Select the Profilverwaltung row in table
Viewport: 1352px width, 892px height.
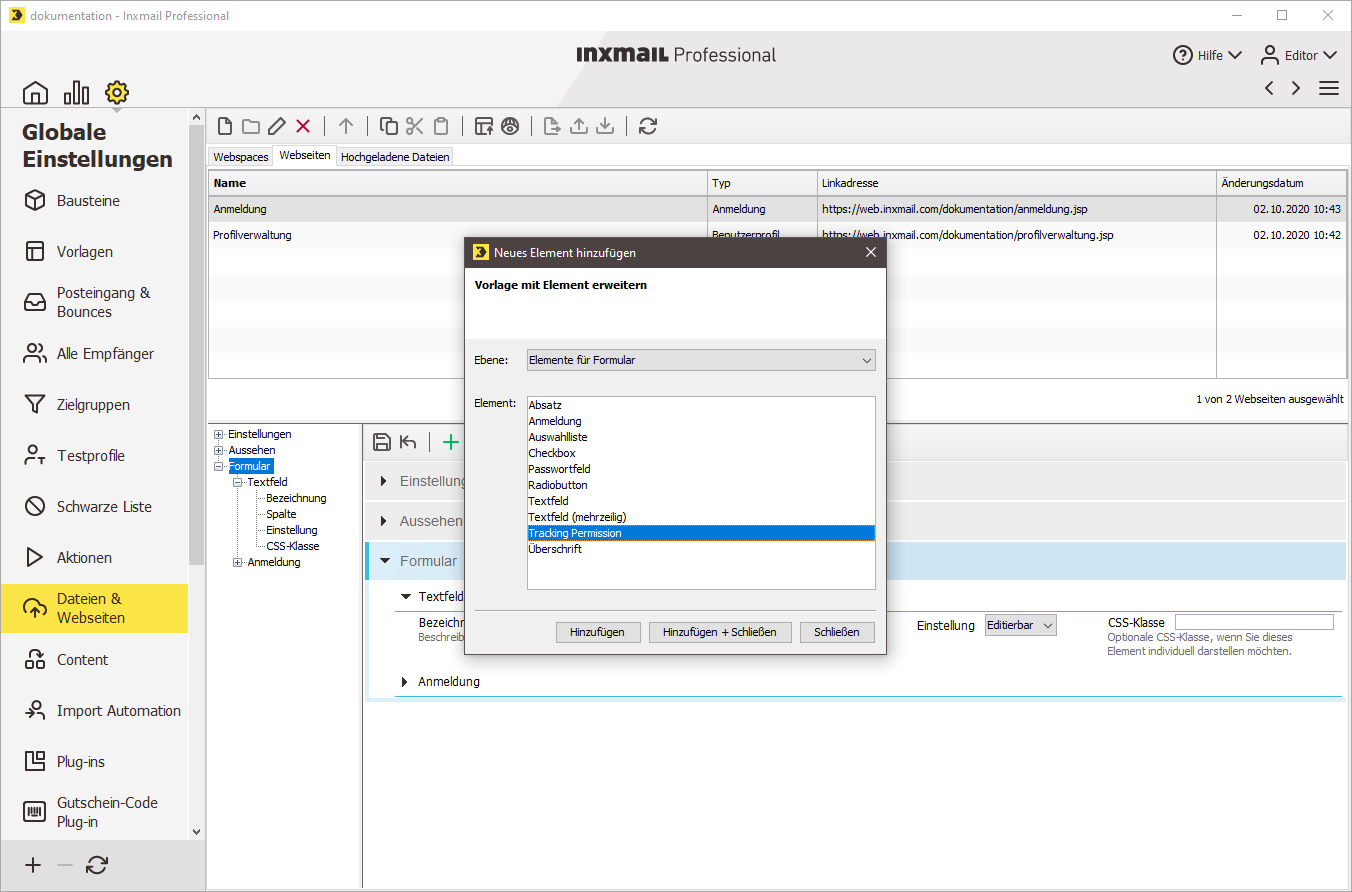777,235
